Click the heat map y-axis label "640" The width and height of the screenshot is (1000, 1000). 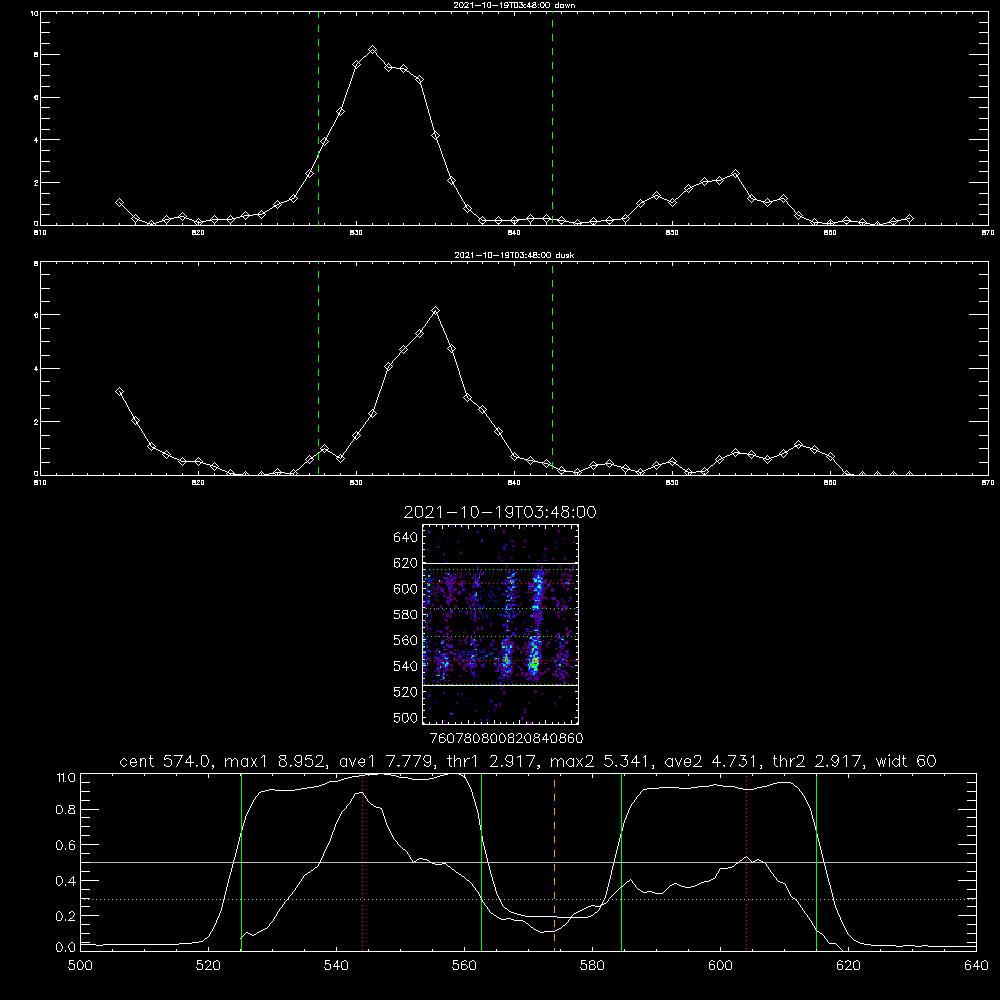(405, 537)
